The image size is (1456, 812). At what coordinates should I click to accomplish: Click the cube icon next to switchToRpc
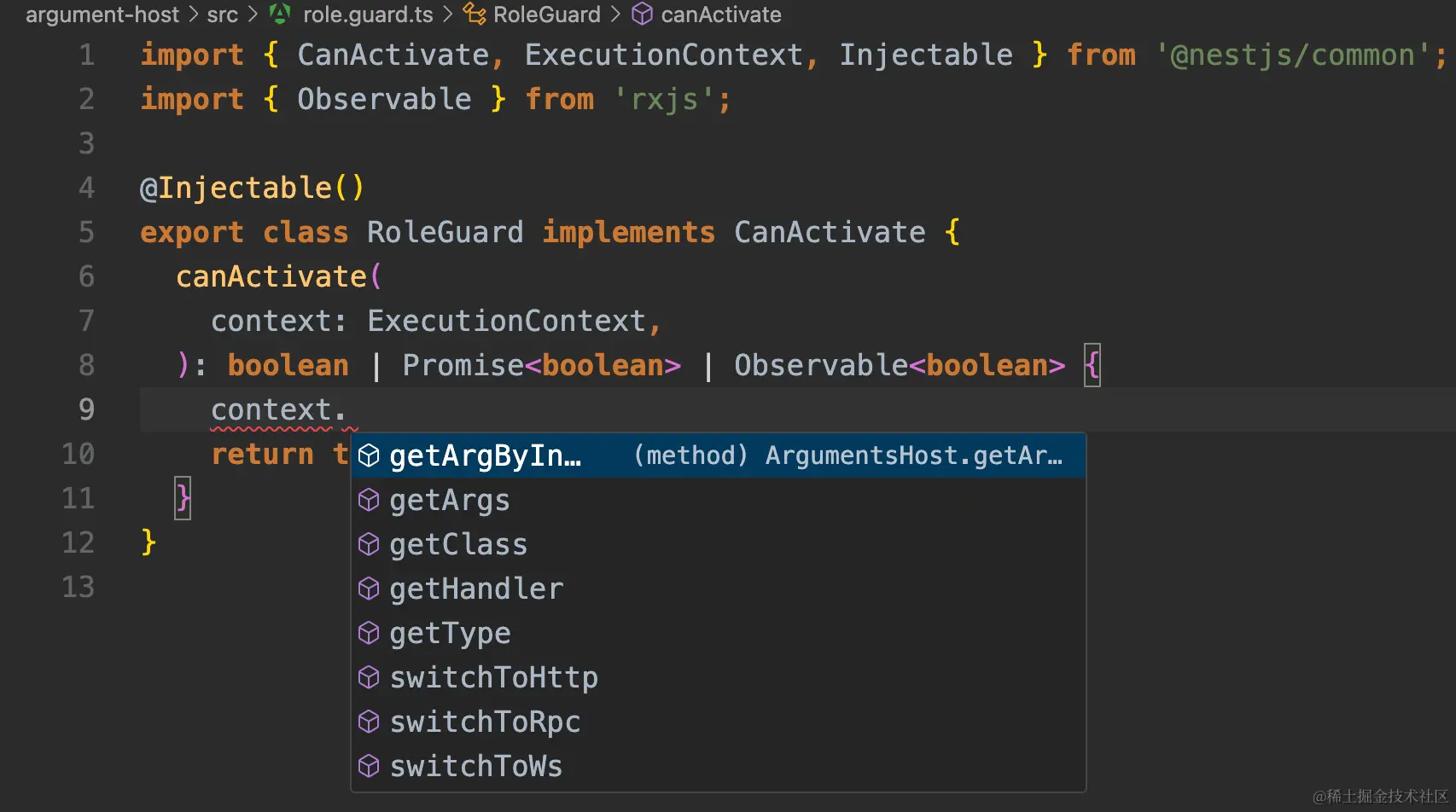coord(369,722)
